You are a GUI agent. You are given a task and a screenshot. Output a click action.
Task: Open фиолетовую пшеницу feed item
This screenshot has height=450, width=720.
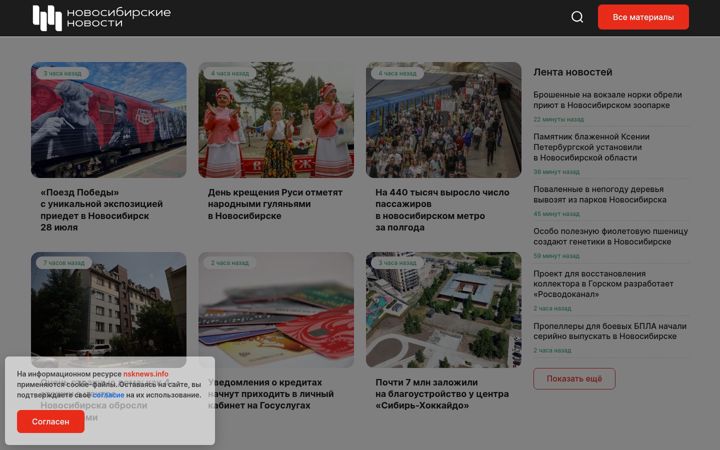coord(611,236)
